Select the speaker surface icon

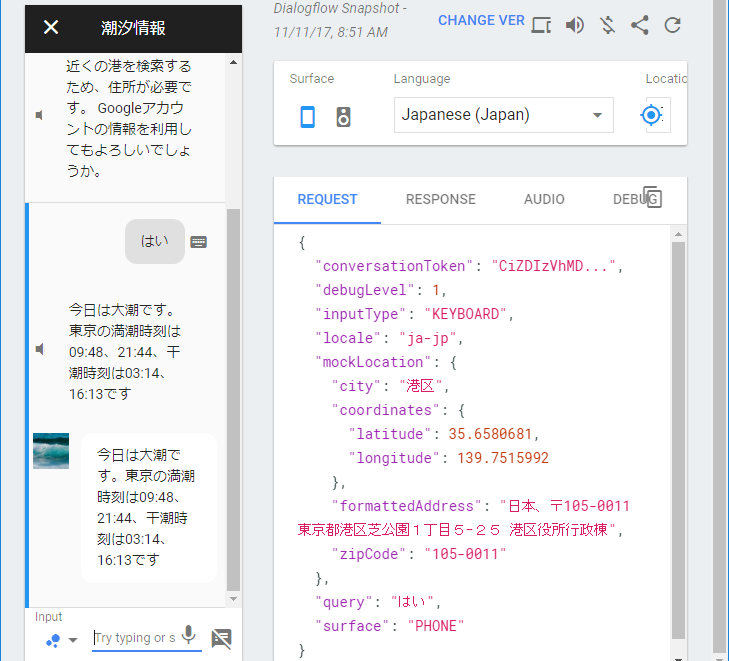[x=343, y=117]
